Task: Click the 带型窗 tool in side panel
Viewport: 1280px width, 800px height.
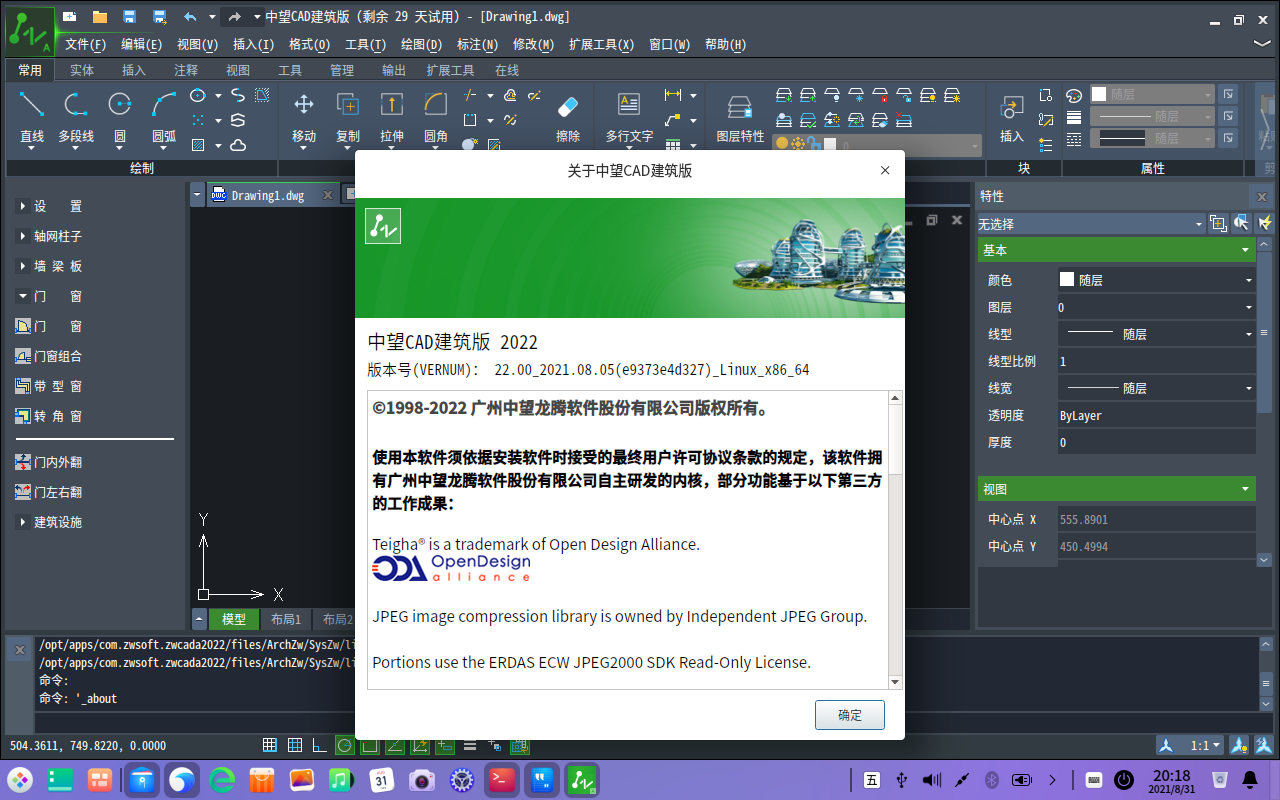Action: coord(49,386)
